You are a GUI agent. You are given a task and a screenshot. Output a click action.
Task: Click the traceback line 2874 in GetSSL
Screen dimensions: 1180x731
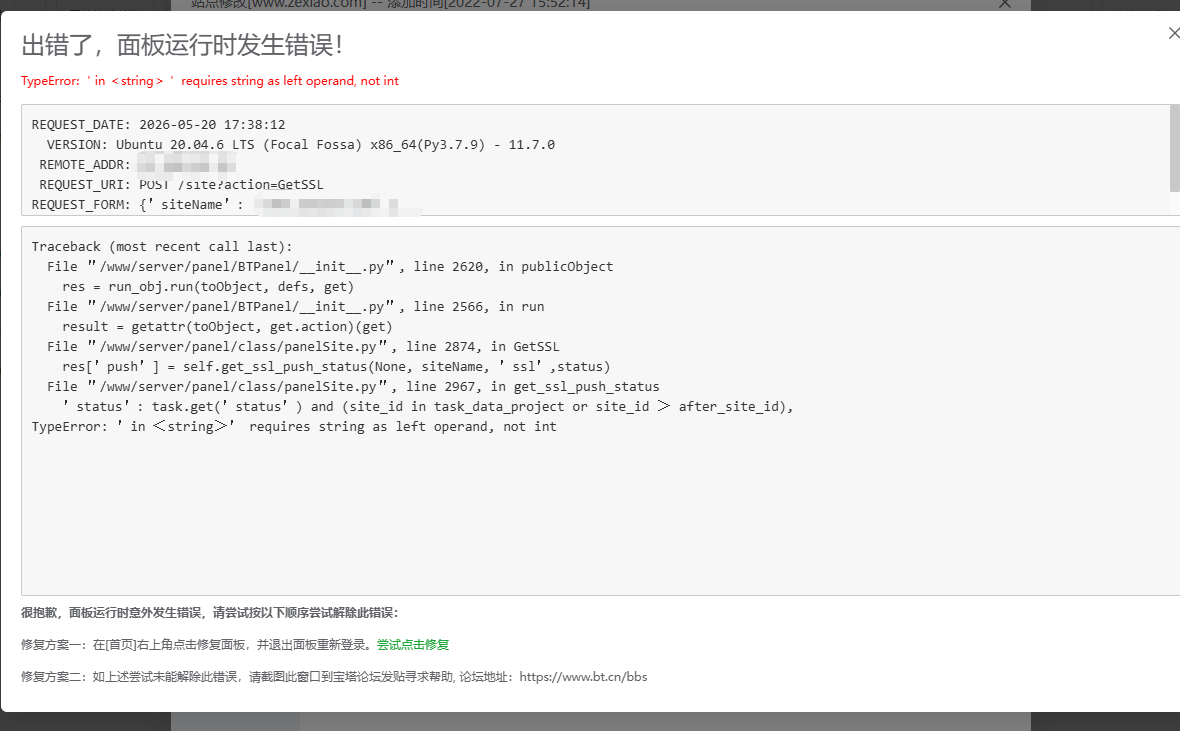click(303, 346)
